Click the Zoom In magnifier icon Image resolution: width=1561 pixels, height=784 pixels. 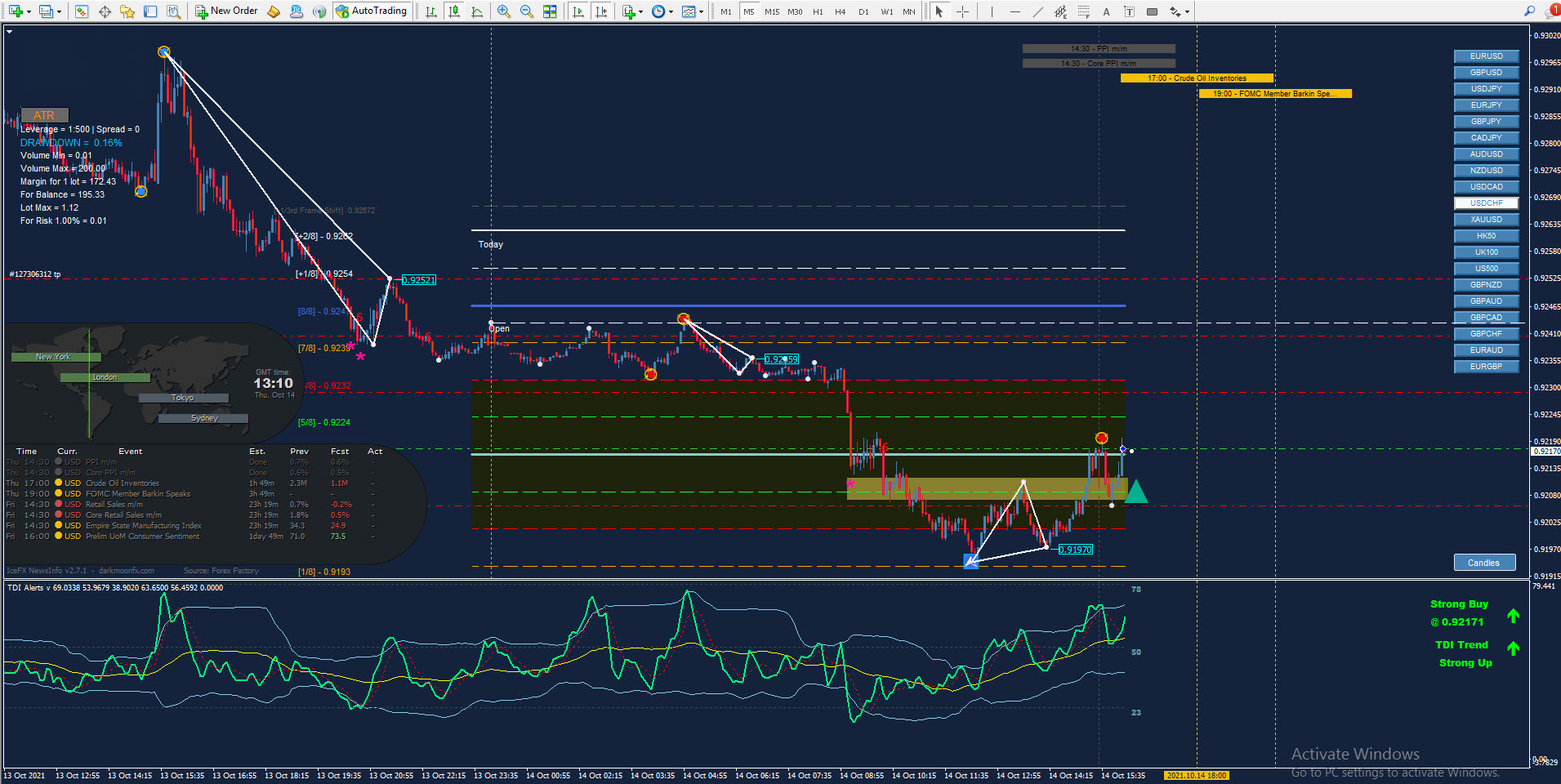(504, 11)
